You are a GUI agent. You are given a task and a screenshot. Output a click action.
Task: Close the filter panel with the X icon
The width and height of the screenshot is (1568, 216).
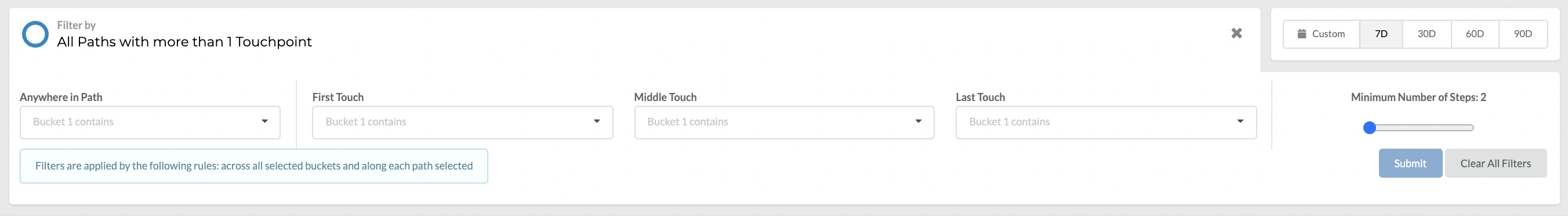click(x=1236, y=33)
